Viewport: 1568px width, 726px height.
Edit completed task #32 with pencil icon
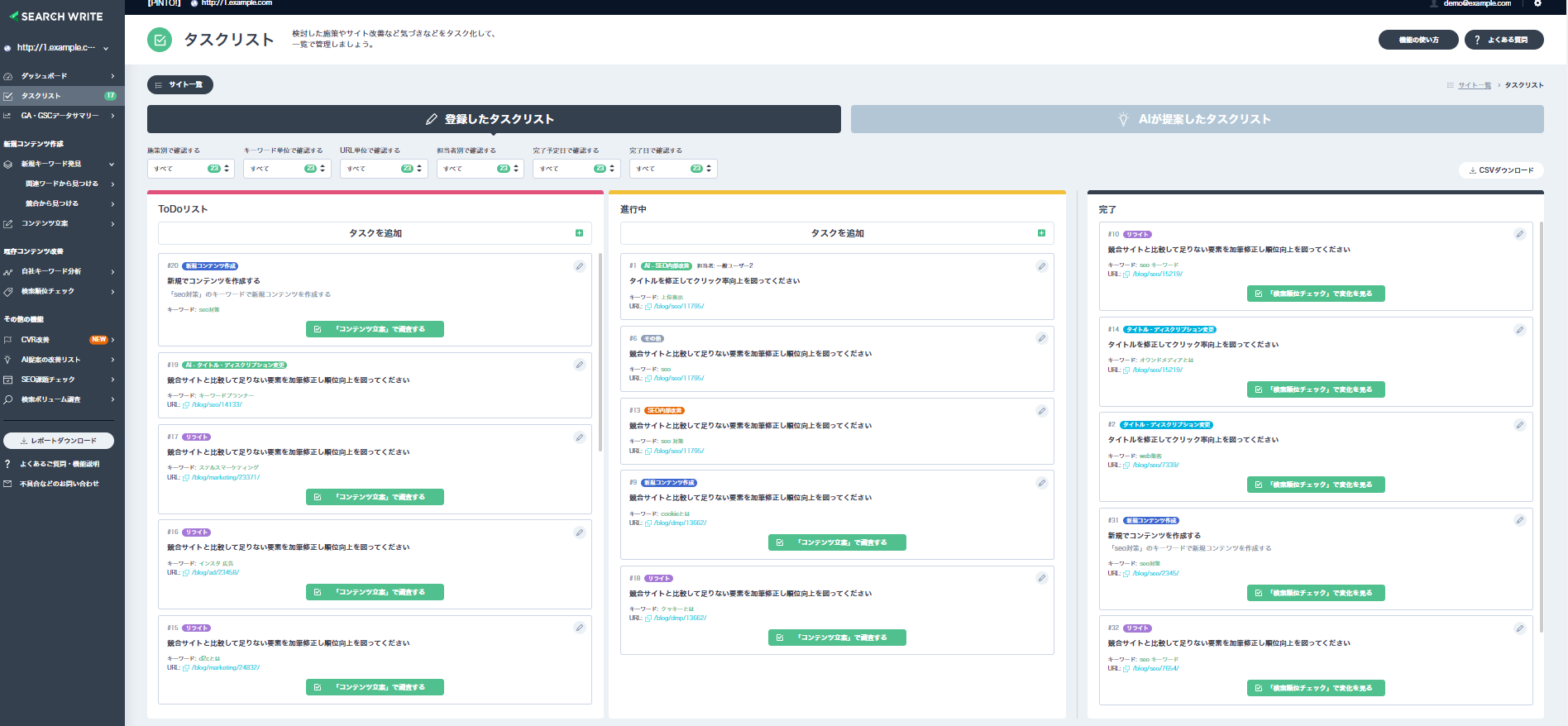1520,628
